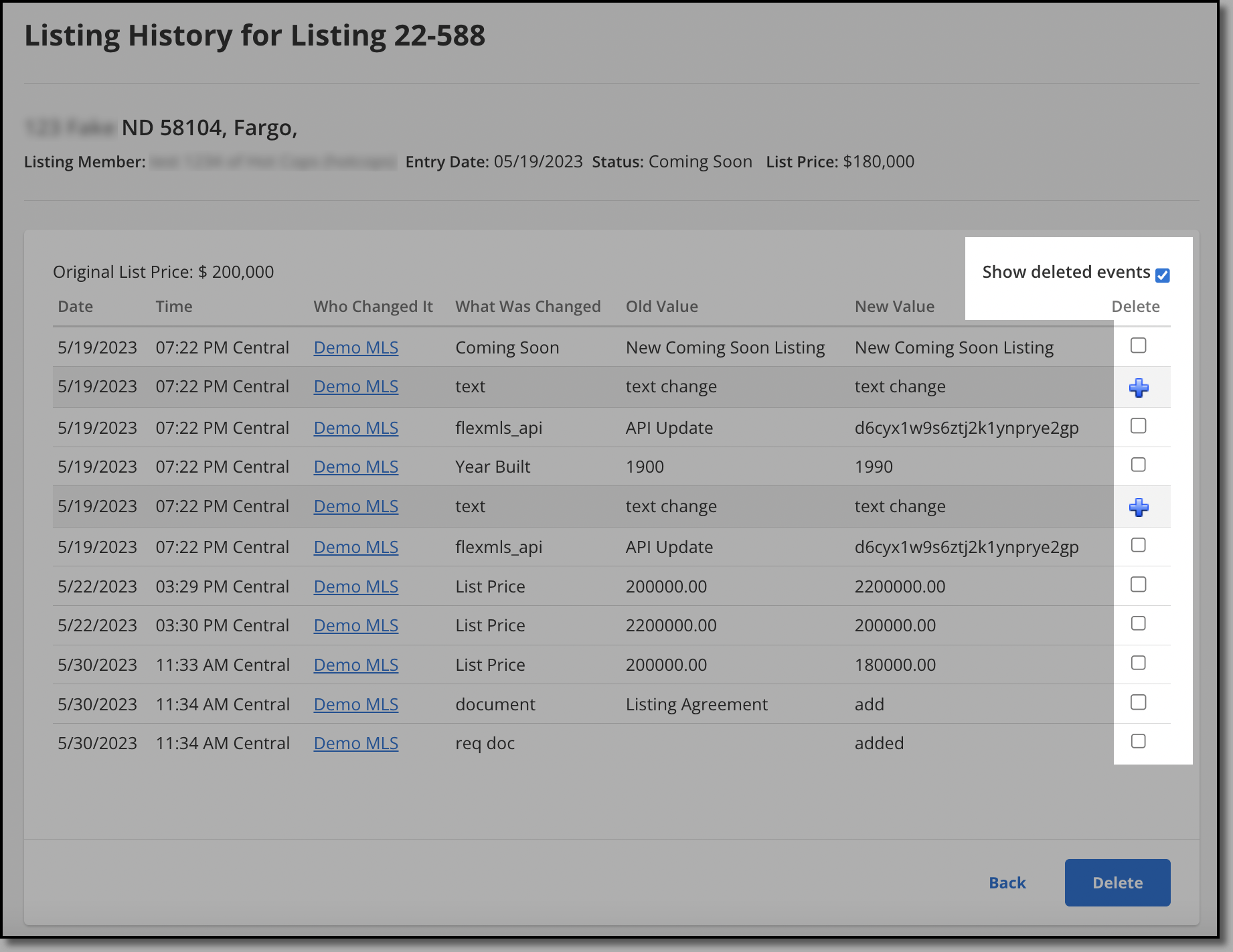1233x952 pixels.
Task: Click the Who Changed It column header
Action: pyautogui.click(x=374, y=307)
